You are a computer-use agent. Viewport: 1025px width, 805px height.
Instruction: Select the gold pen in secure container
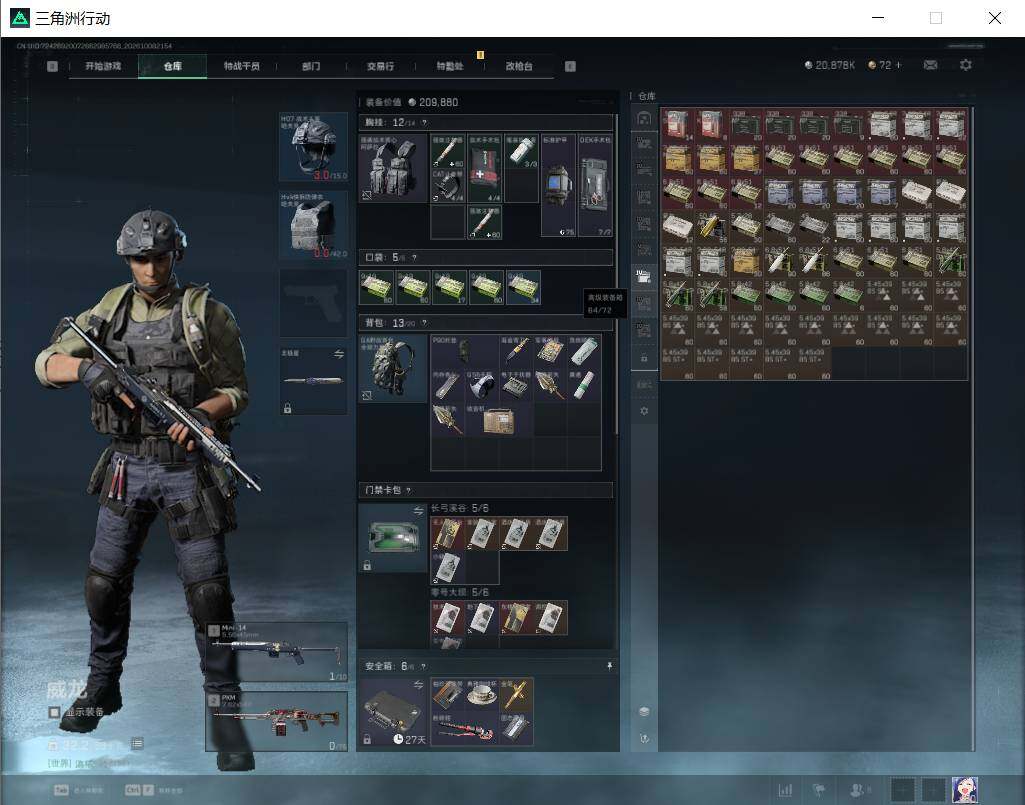pos(516,694)
